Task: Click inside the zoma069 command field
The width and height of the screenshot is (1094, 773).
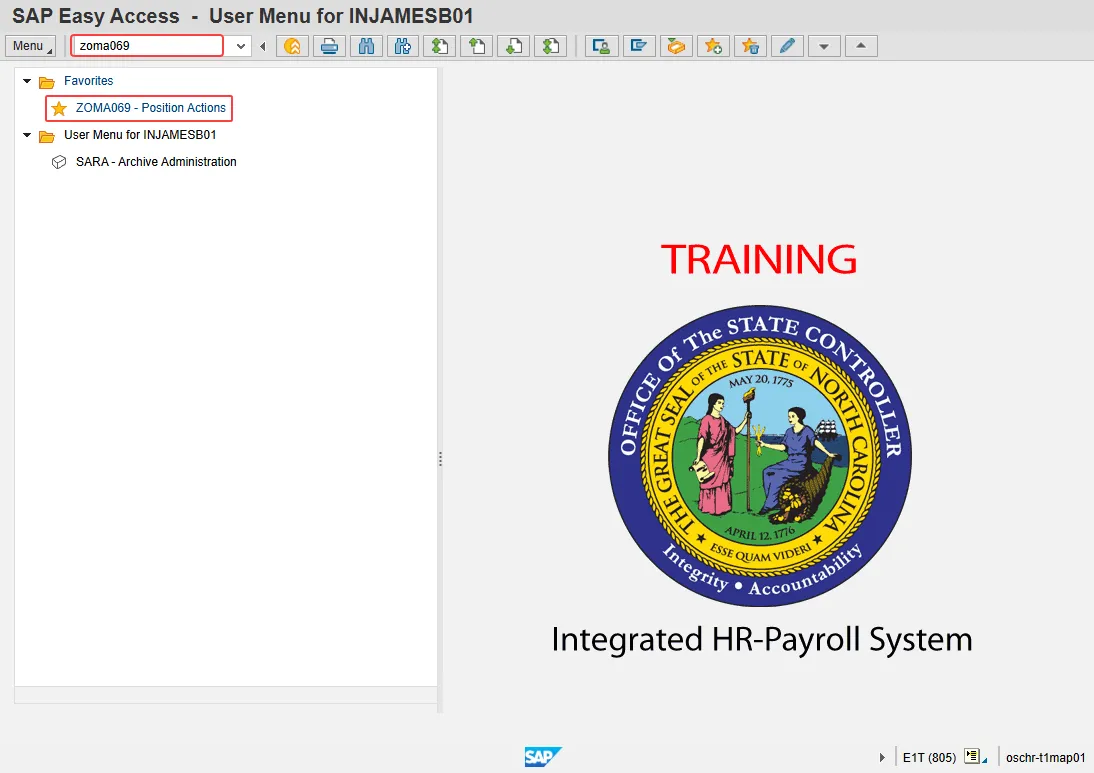Action: (x=145, y=45)
